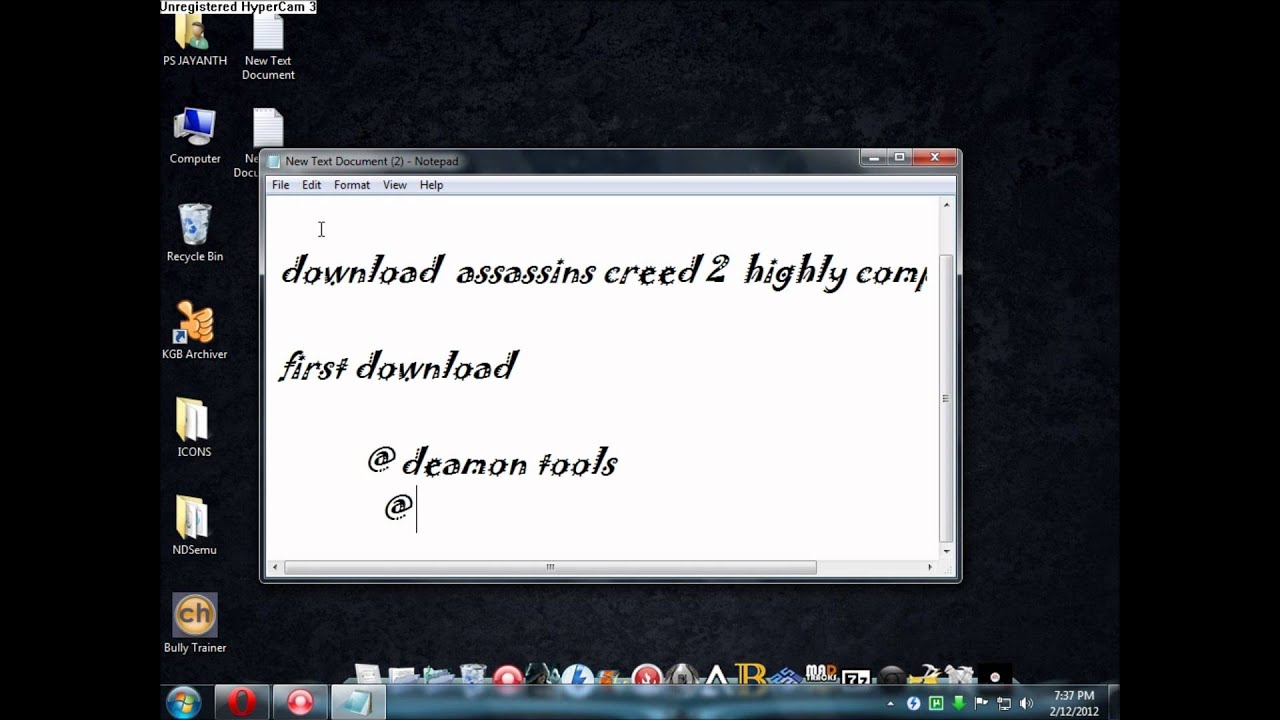Click the blue lightning bolt dock icon
Image resolution: width=1280 pixels, height=720 pixels.
click(x=577, y=676)
